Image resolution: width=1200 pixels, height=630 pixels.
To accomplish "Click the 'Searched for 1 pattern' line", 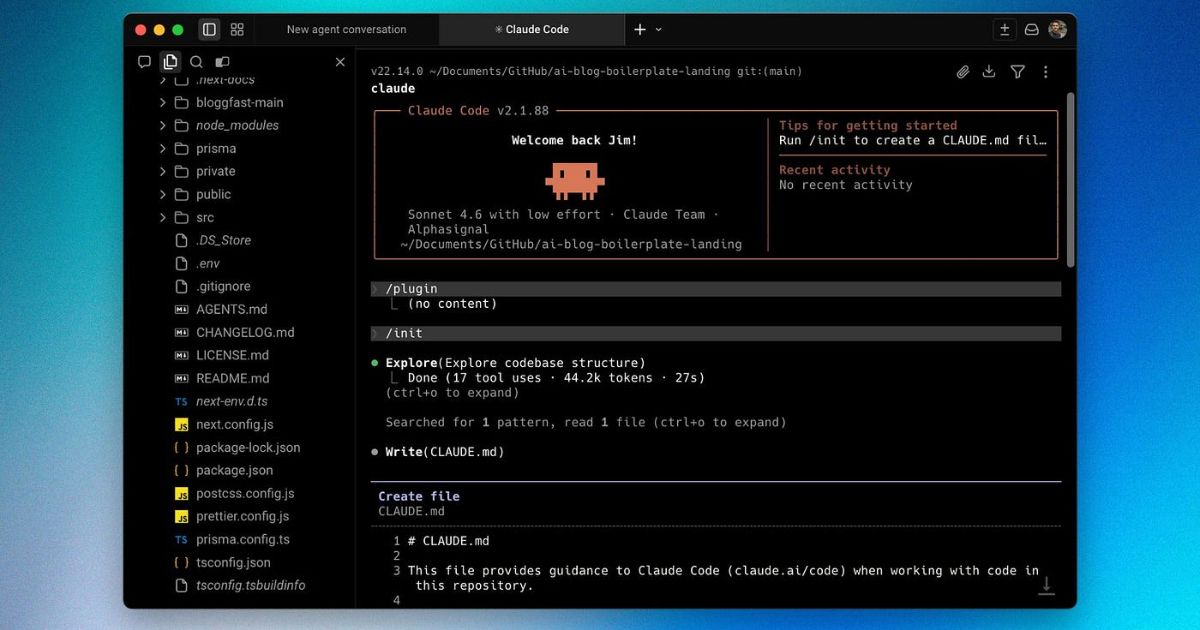I will (x=586, y=423).
